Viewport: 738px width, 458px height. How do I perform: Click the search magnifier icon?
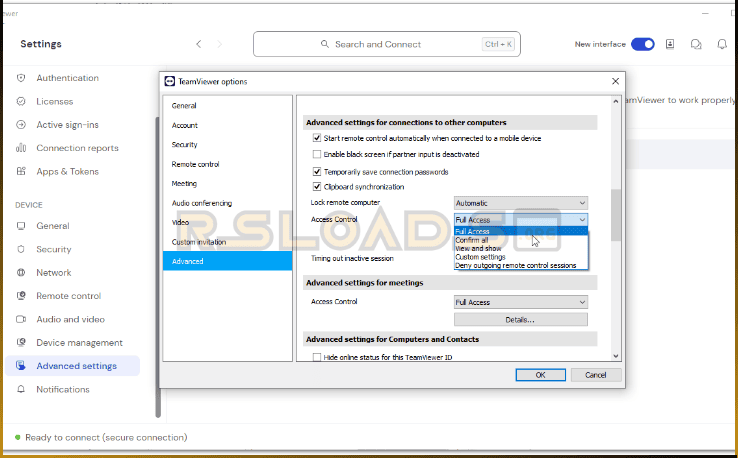[x=325, y=44]
